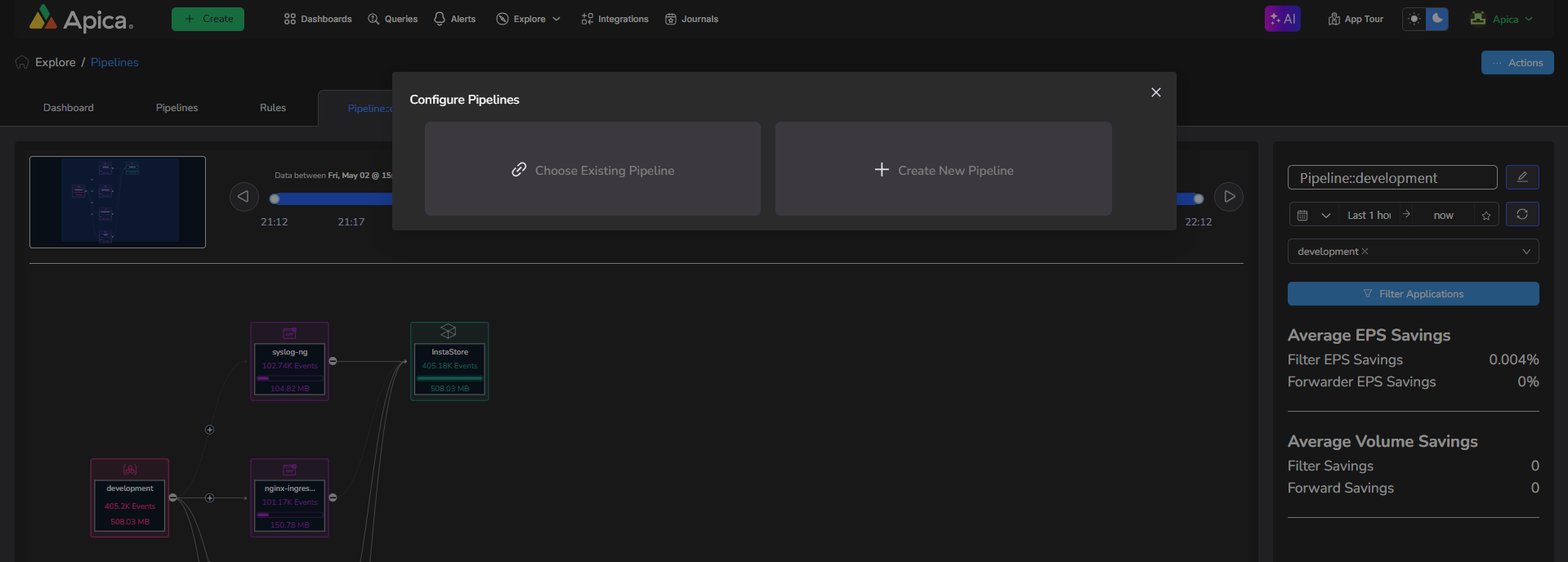Open the AI assistant button
Screen dimensions: 1568x562
point(1282,19)
